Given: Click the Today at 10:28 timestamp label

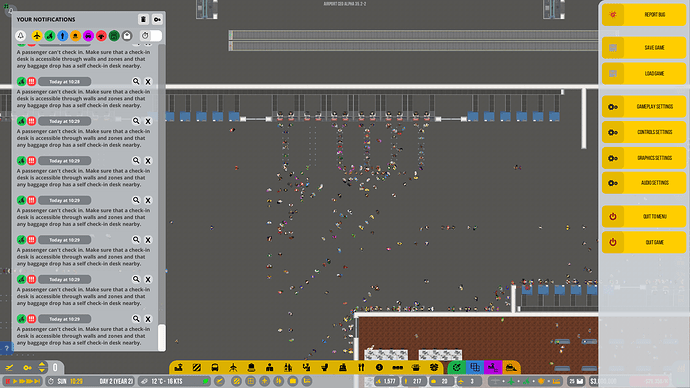Looking at the screenshot, I should coord(65,82).
